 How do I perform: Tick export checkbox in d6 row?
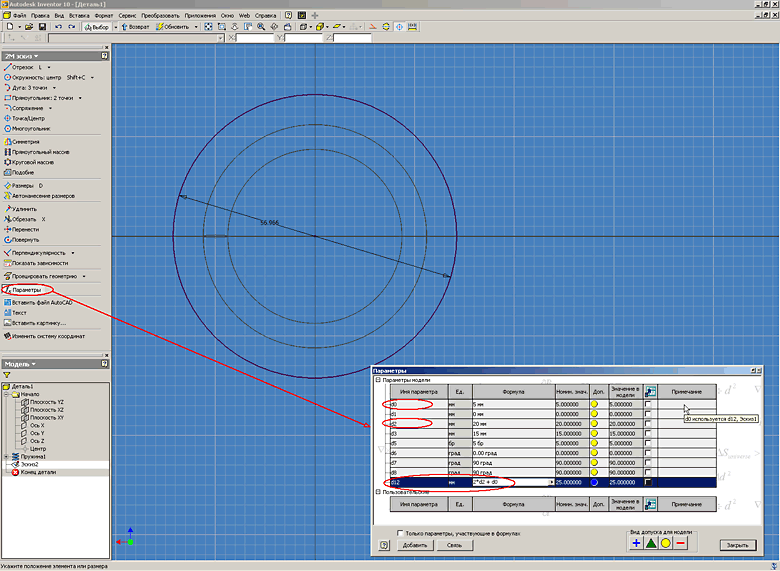click(x=648, y=453)
